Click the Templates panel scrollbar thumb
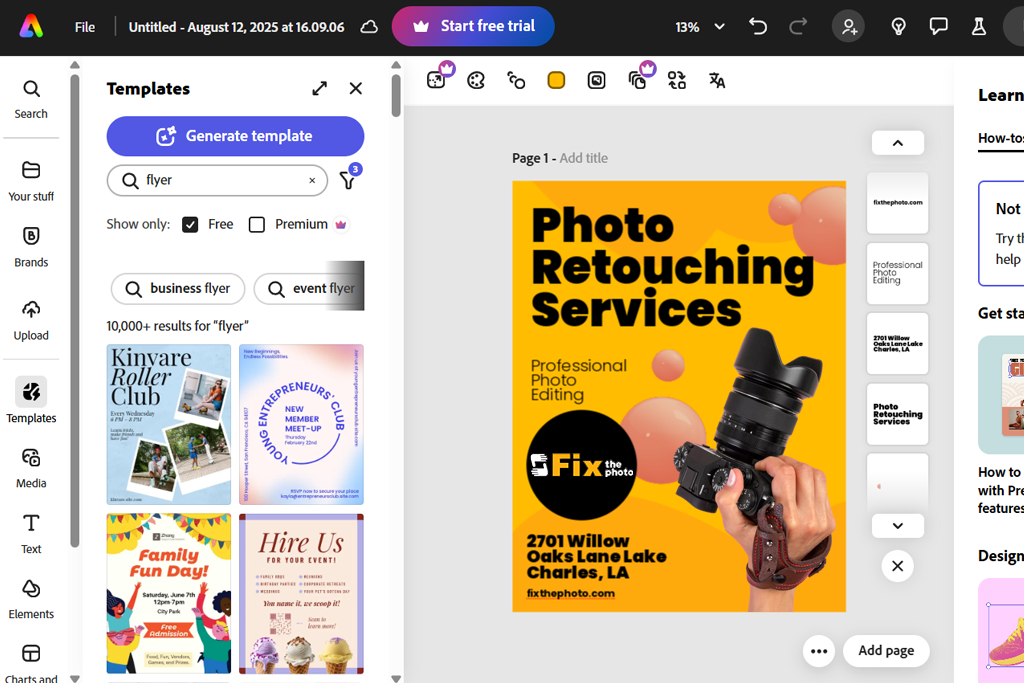This screenshot has height=683, width=1024. [396, 95]
